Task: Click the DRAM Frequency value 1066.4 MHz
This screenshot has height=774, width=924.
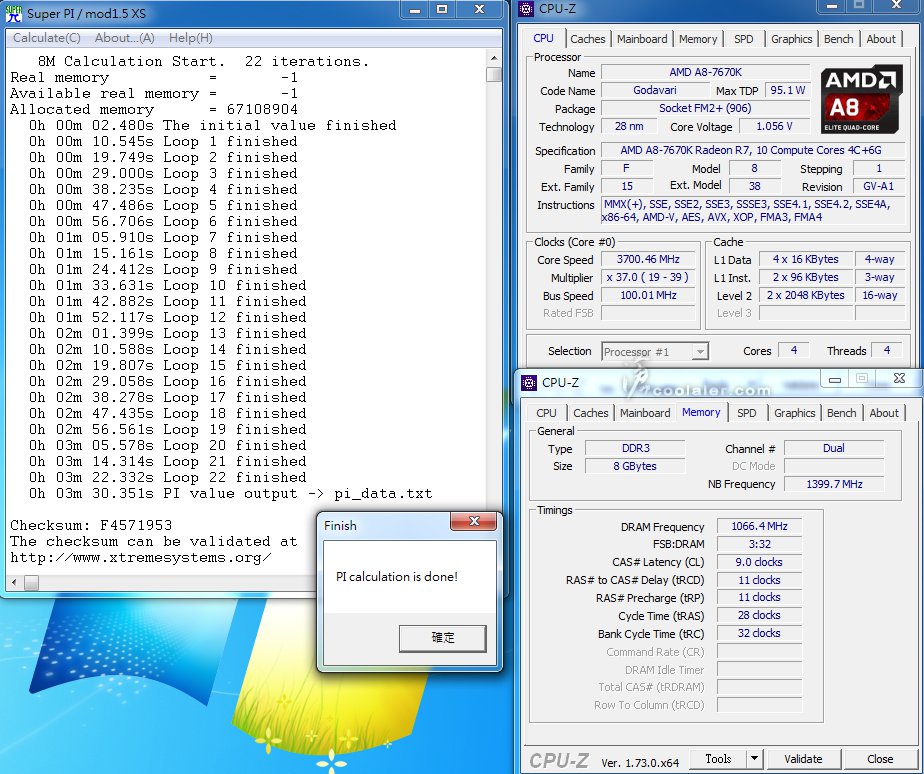Action: (759, 526)
